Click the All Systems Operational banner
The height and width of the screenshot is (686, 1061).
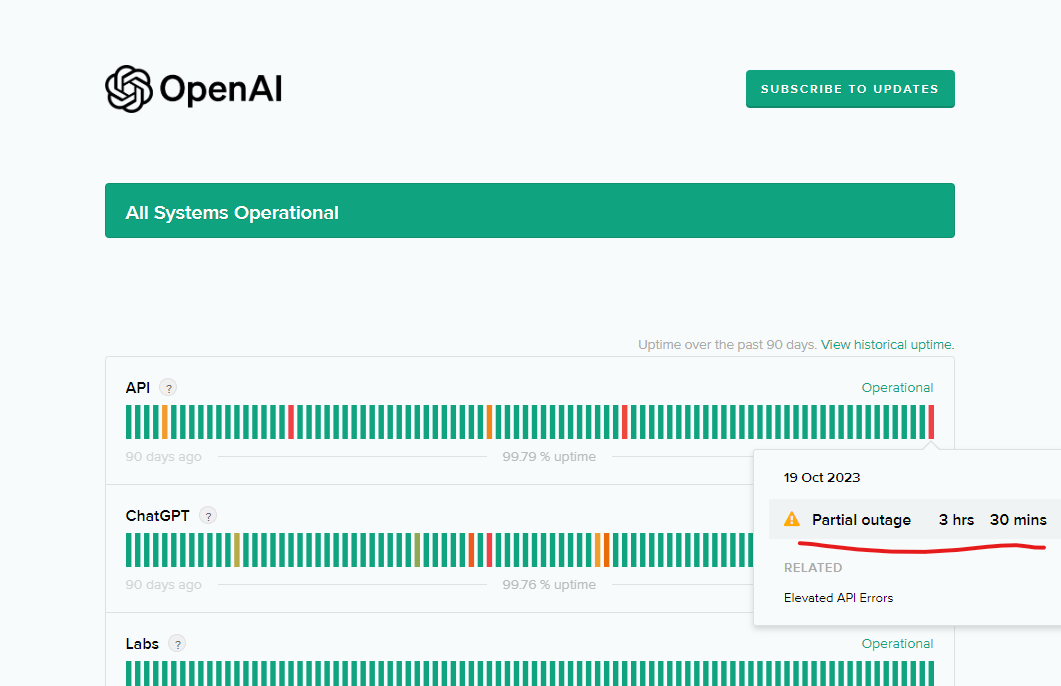pyautogui.click(x=530, y=210)
